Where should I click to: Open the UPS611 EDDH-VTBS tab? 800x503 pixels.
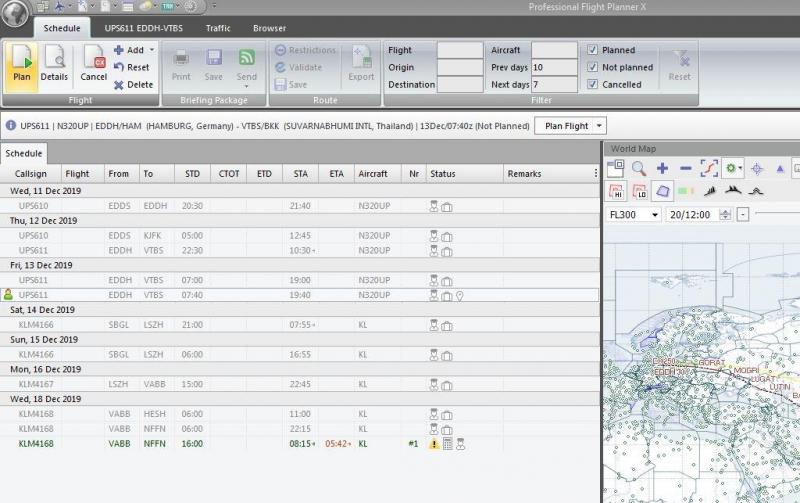pos(148,28)
